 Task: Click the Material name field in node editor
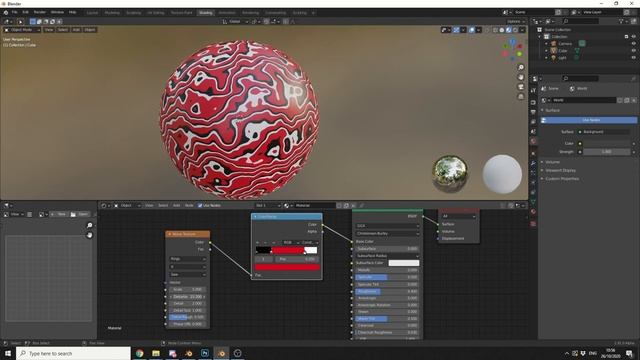(314, 206)
